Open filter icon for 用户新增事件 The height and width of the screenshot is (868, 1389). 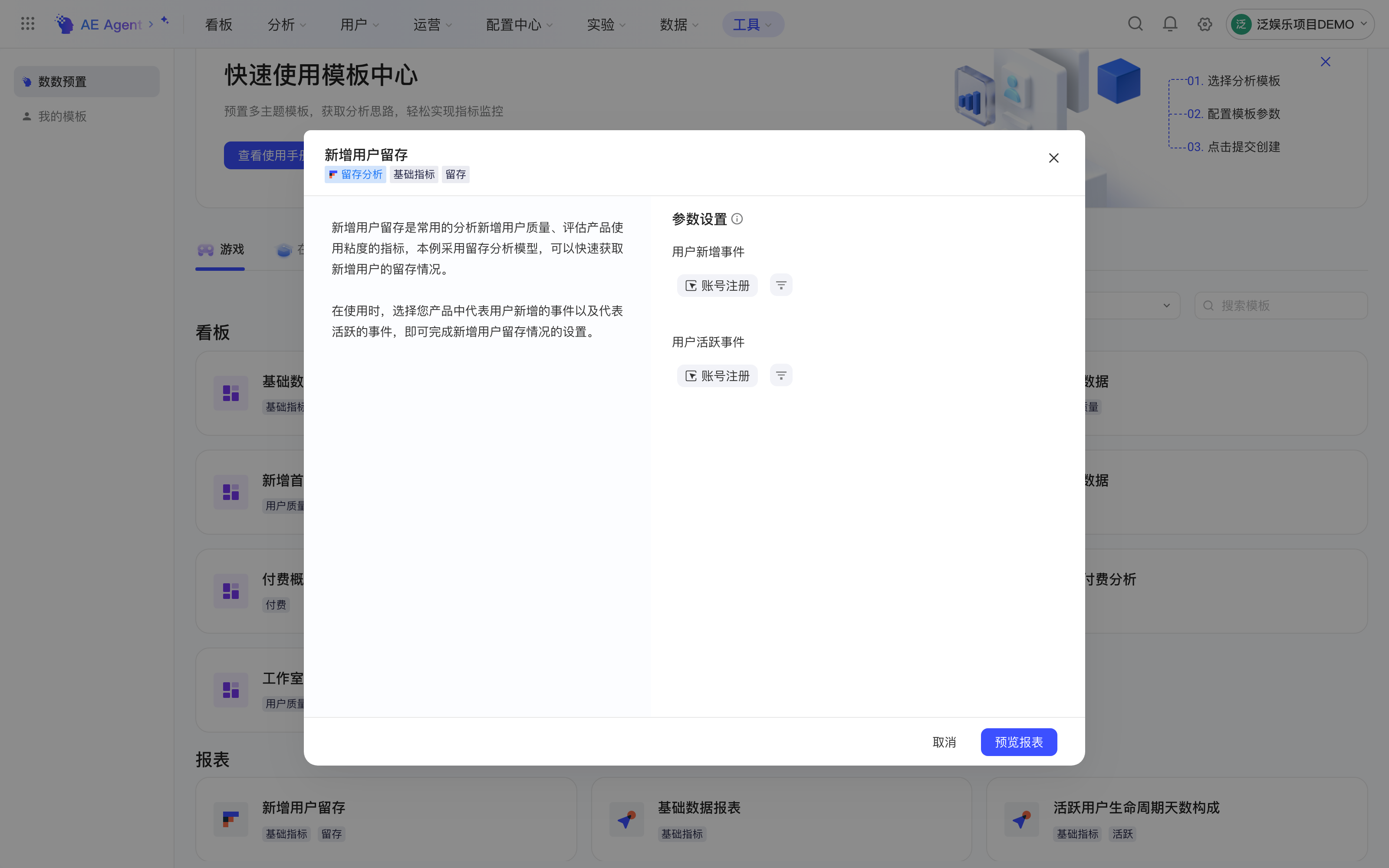point(780,285)
